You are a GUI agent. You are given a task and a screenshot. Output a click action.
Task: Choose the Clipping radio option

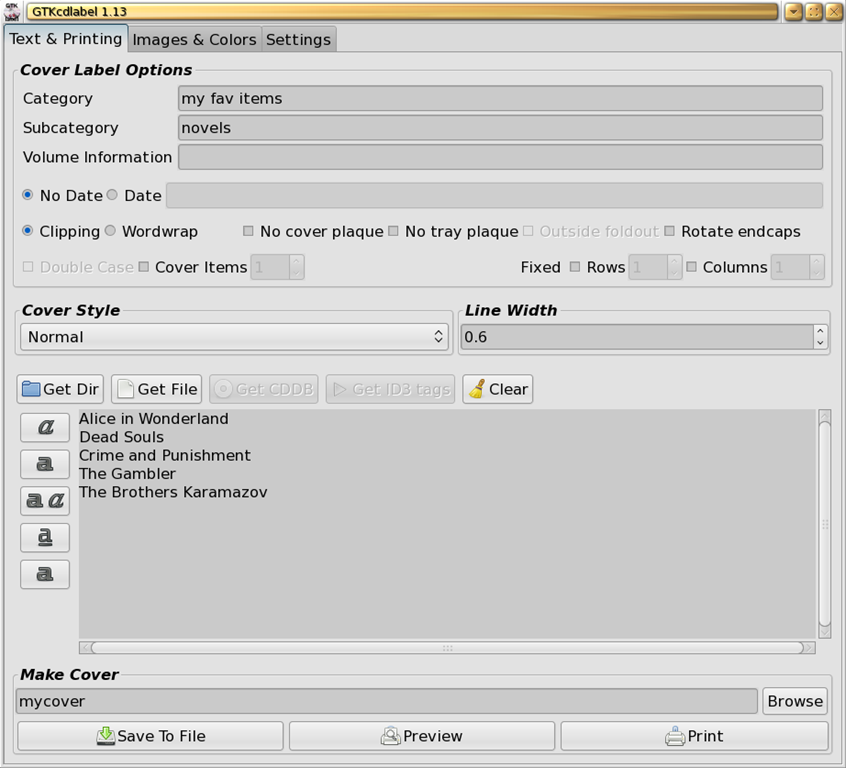28,231
